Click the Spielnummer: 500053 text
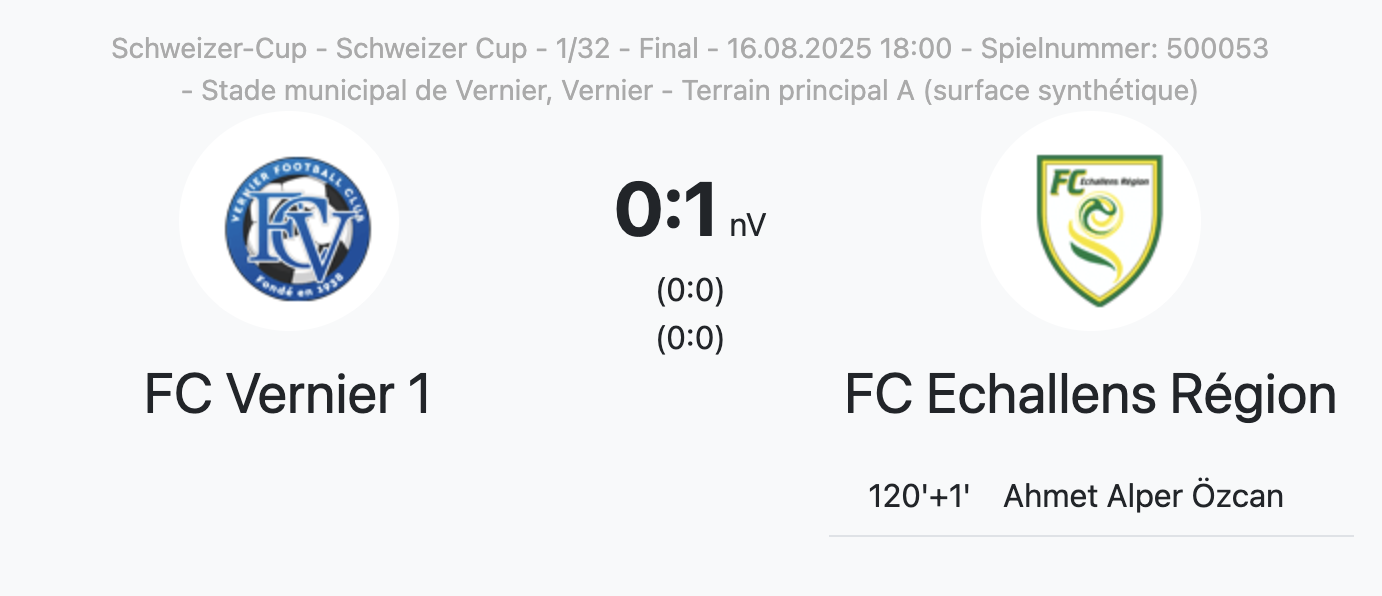The image size is (1382, 596). coord(1124,47)
